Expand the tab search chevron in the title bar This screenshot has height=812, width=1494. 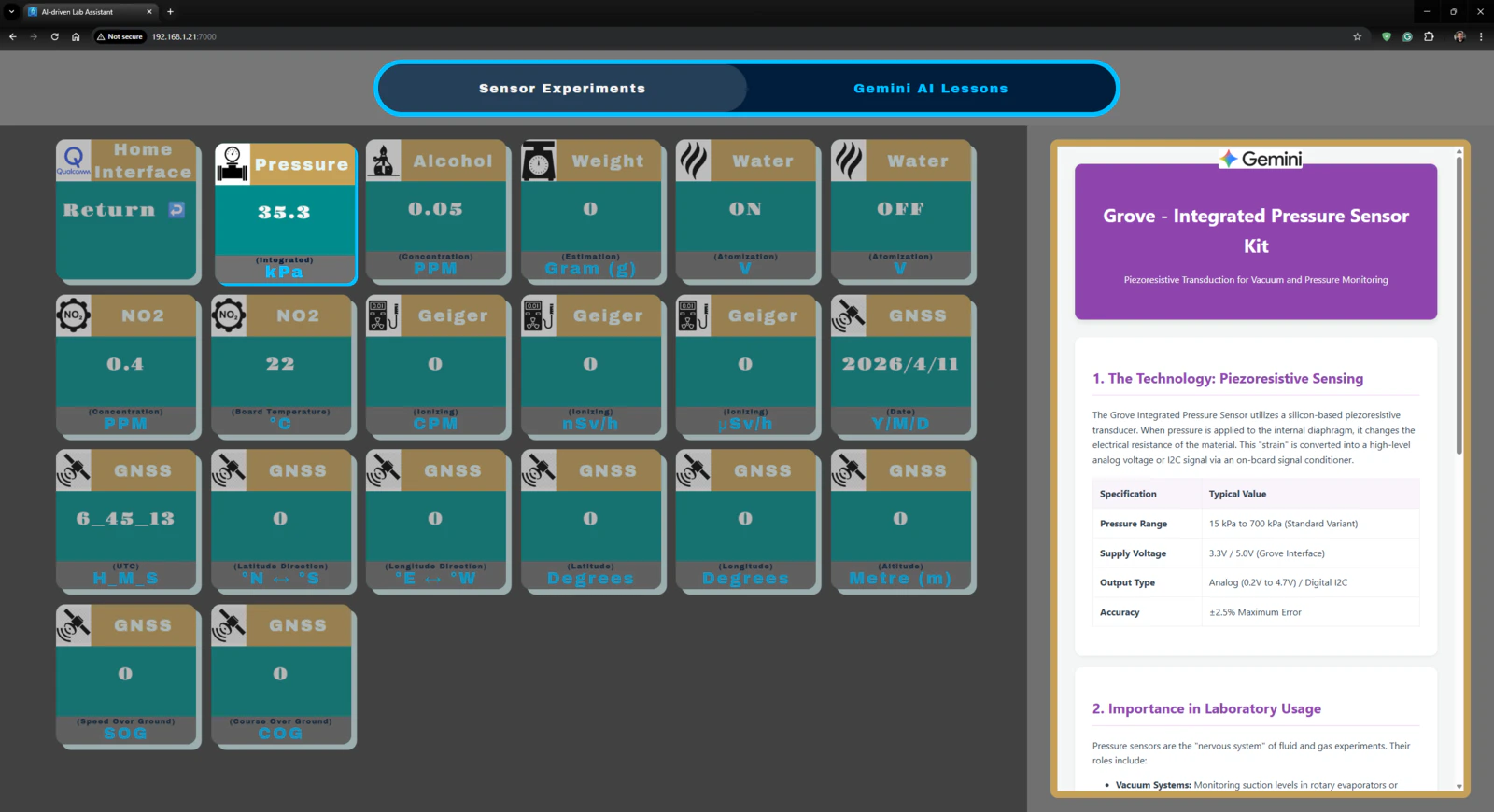[11, 12]
